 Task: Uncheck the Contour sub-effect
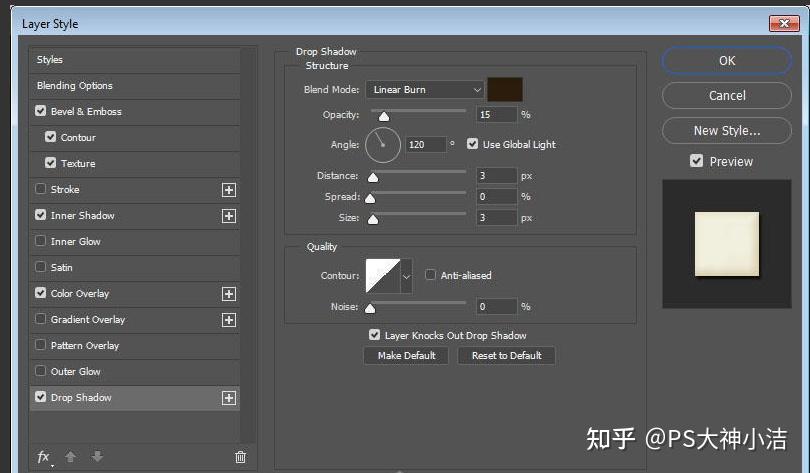pyautogui.click(x=50, y=136)
